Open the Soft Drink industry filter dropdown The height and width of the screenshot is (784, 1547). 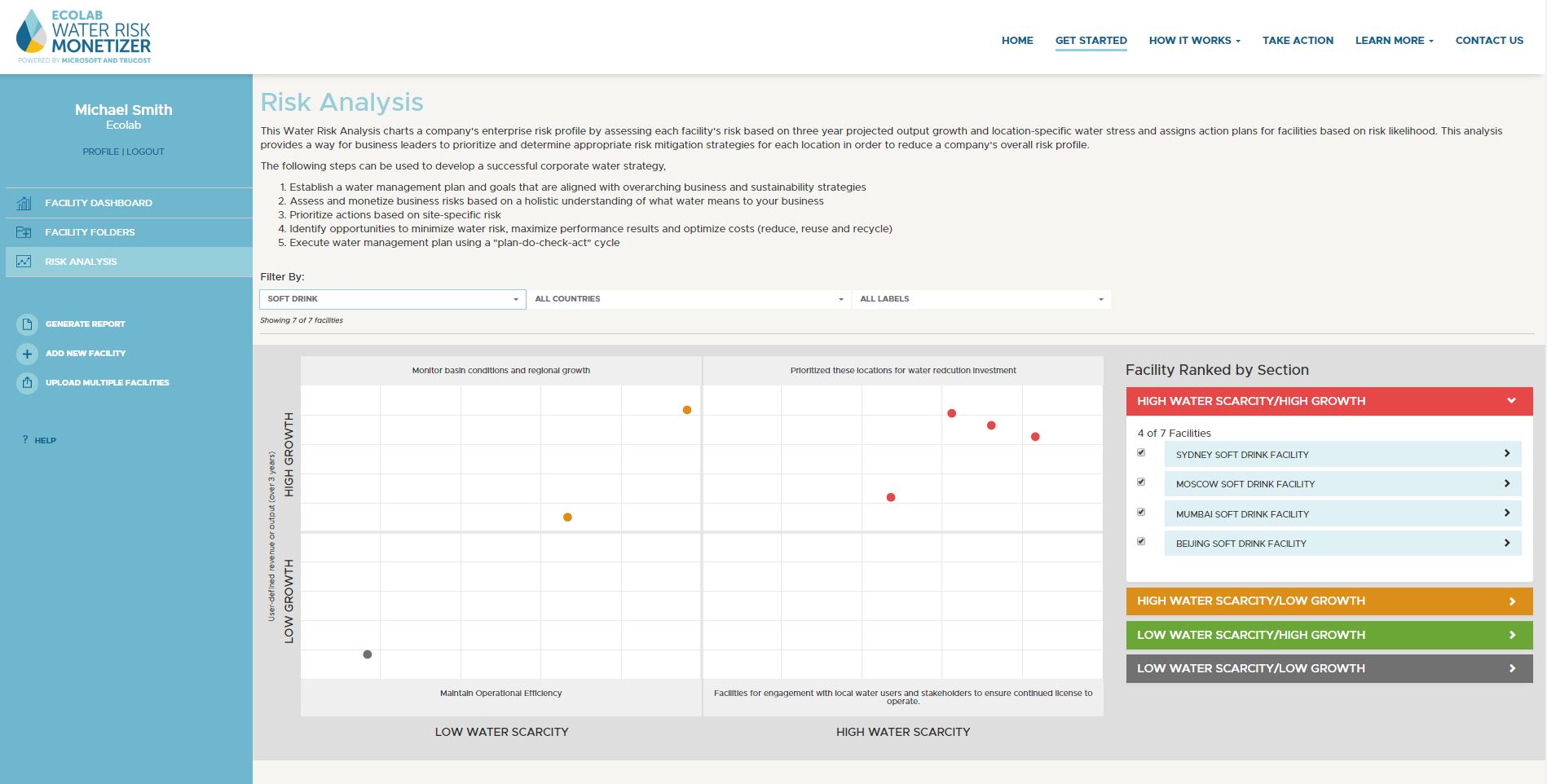click(393, 299)
